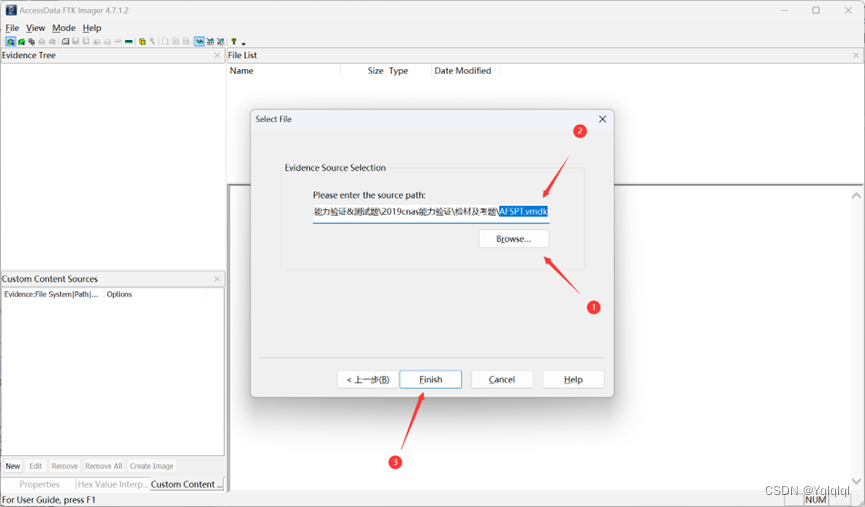Close the File List panel
The width and height of the screenshot is (865, 507).
(x=856, y=55)
